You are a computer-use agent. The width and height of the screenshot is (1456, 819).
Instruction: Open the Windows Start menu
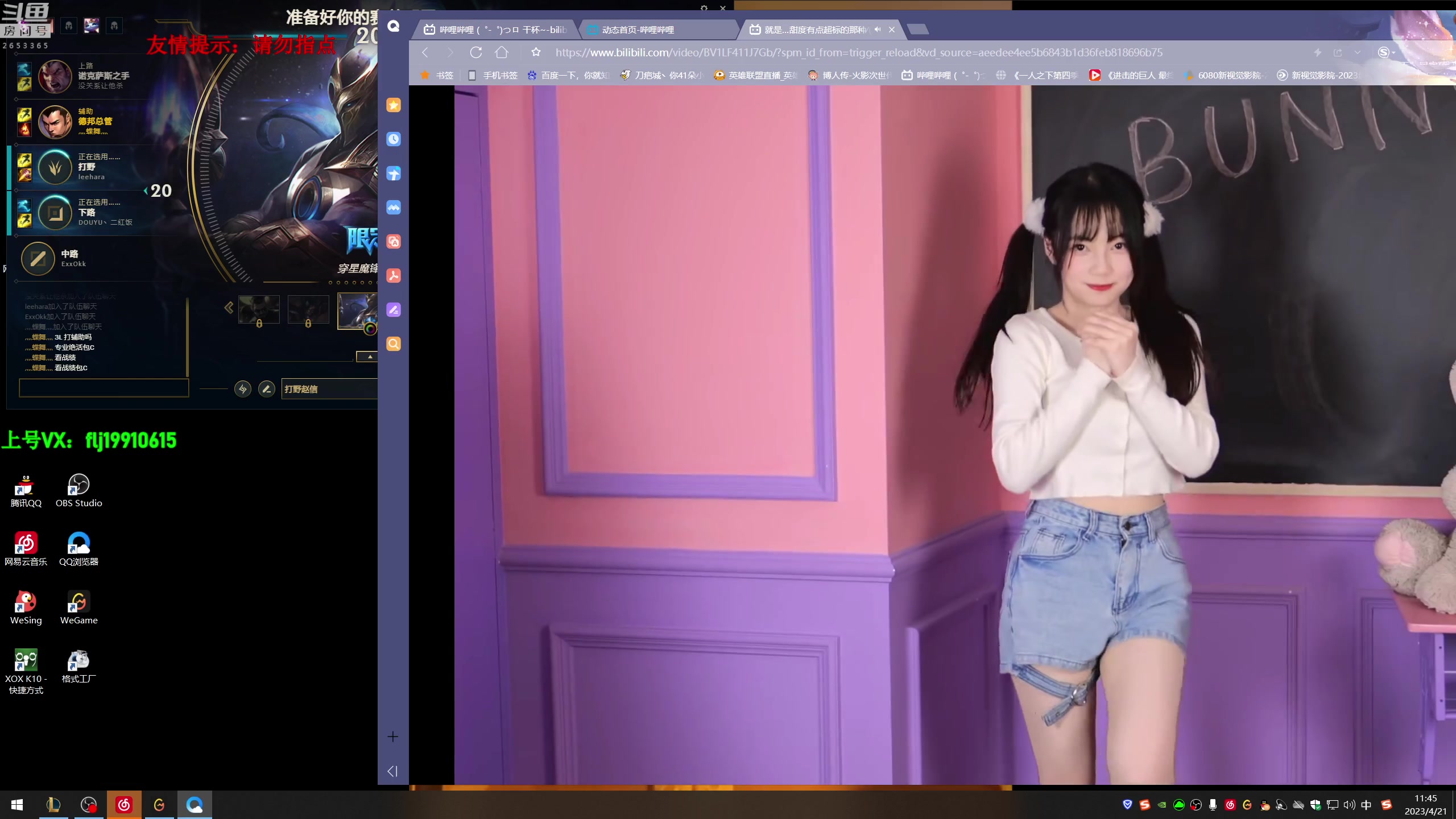click(x=17, y=805)
